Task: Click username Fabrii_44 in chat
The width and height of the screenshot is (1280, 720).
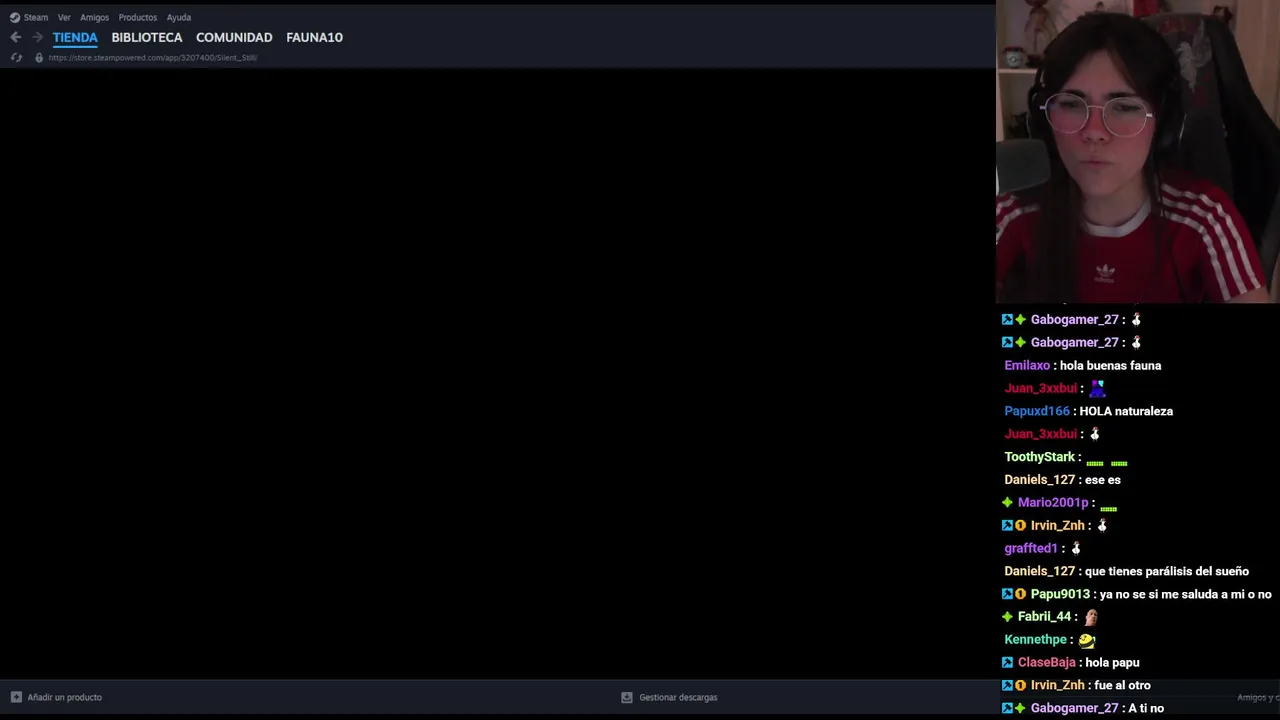Action: point(1044,617)
